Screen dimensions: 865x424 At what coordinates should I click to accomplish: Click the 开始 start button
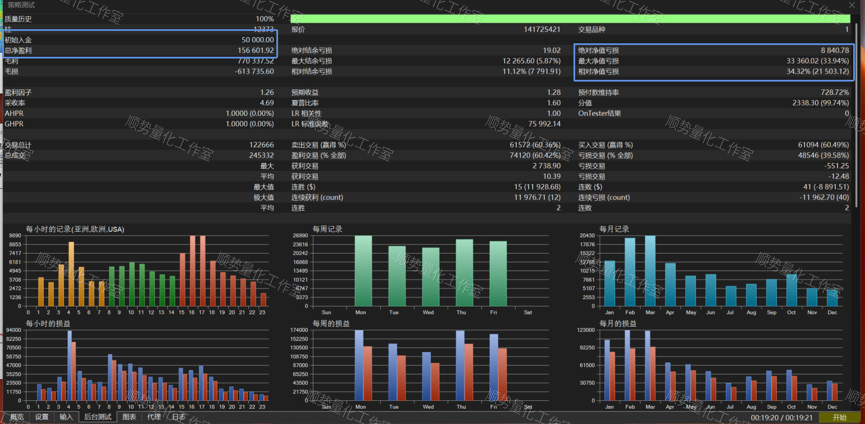pyautogui.click(x=839, y=417)
